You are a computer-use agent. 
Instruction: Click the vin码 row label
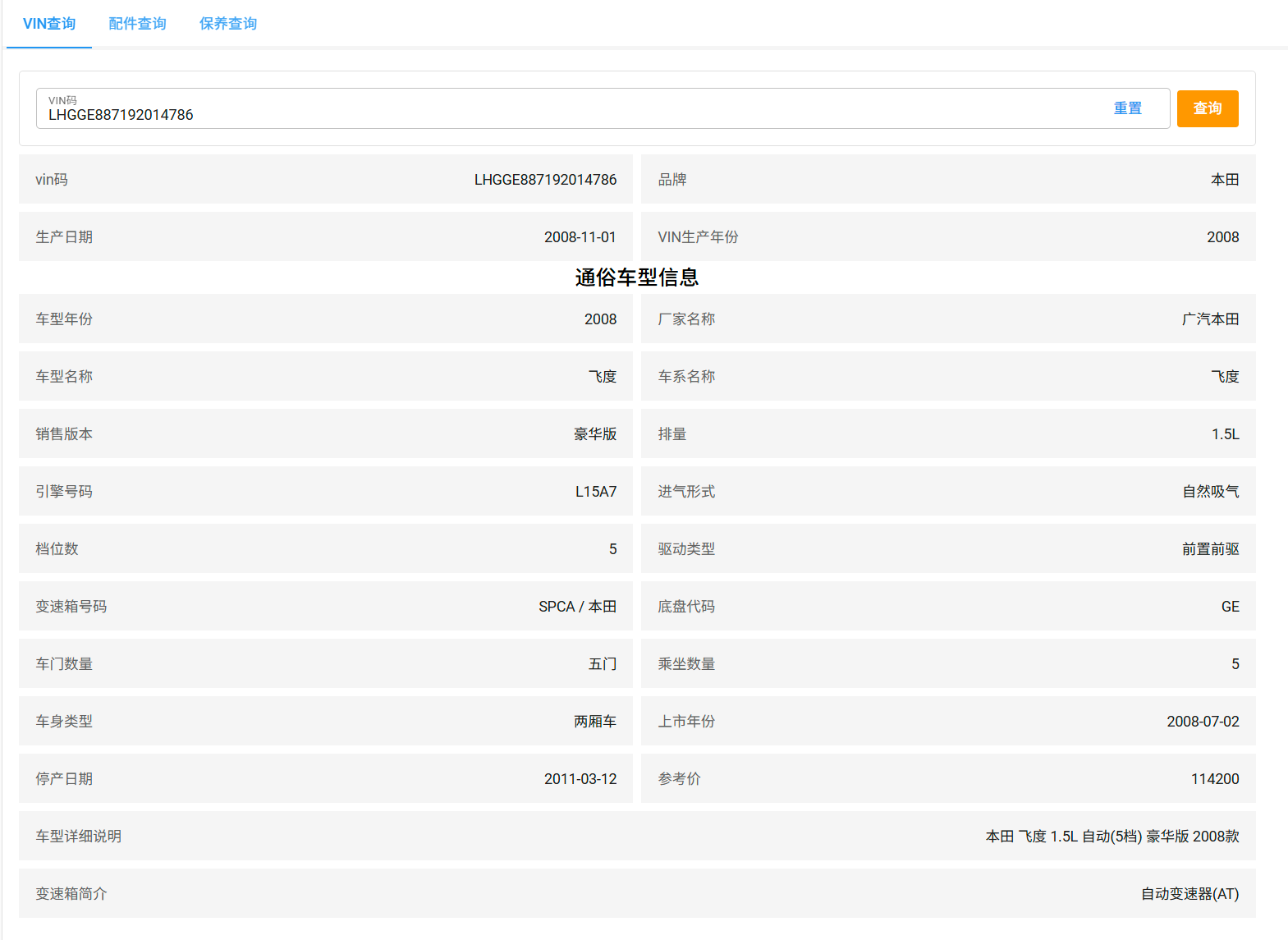click(52, 180)
